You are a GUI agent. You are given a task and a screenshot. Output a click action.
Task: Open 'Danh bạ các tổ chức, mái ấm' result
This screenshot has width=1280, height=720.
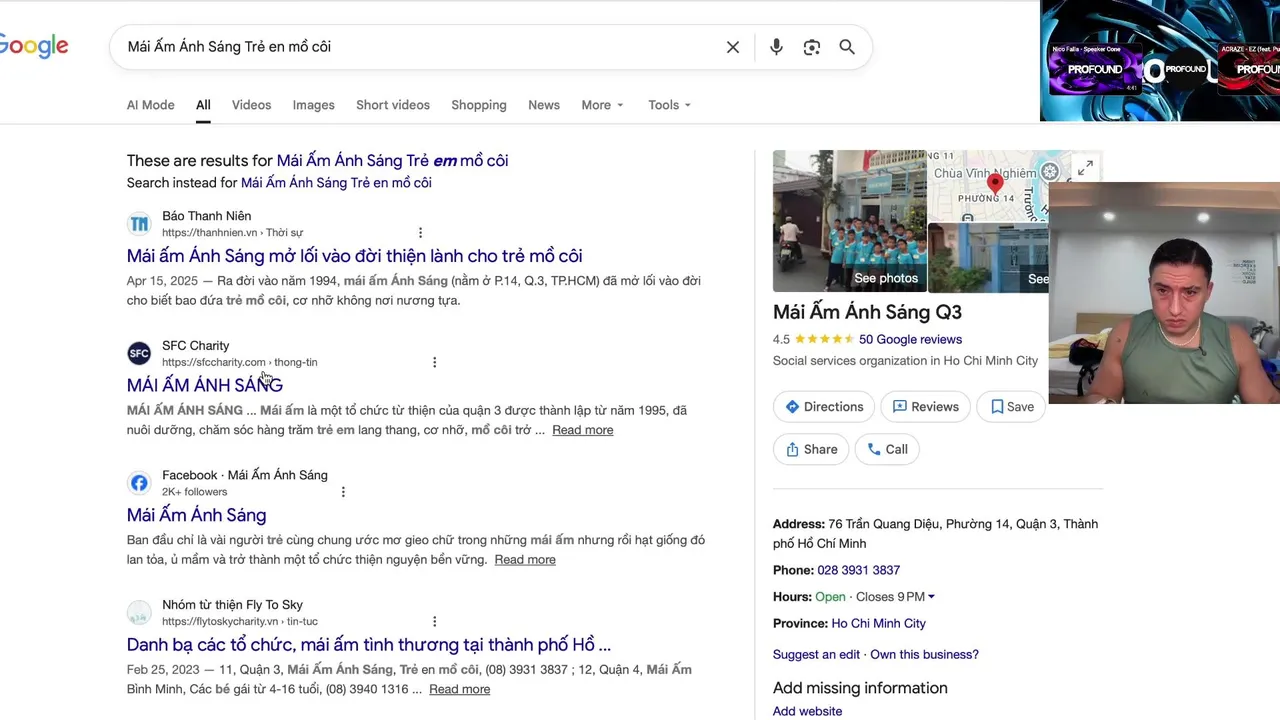click(369, 645)
